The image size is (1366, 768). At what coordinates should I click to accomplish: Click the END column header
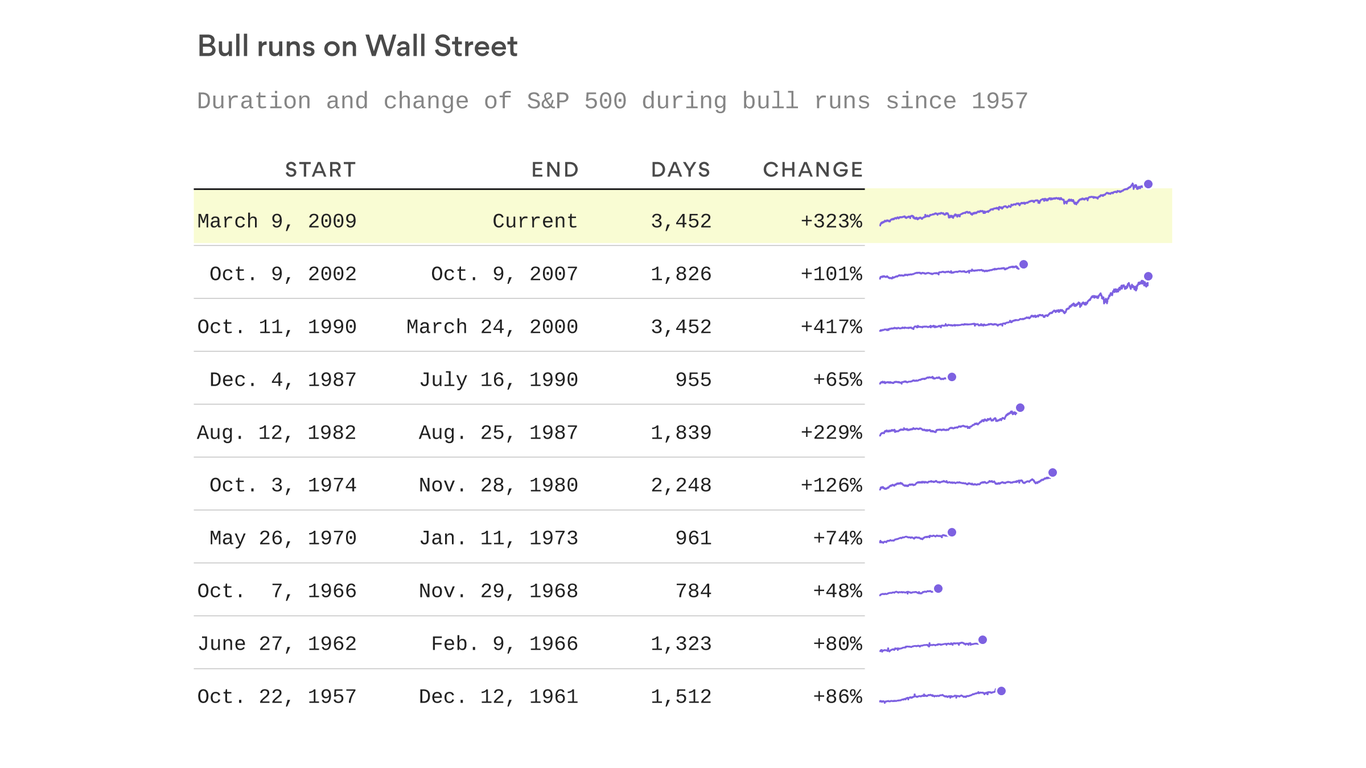click(x=555, y=170)
